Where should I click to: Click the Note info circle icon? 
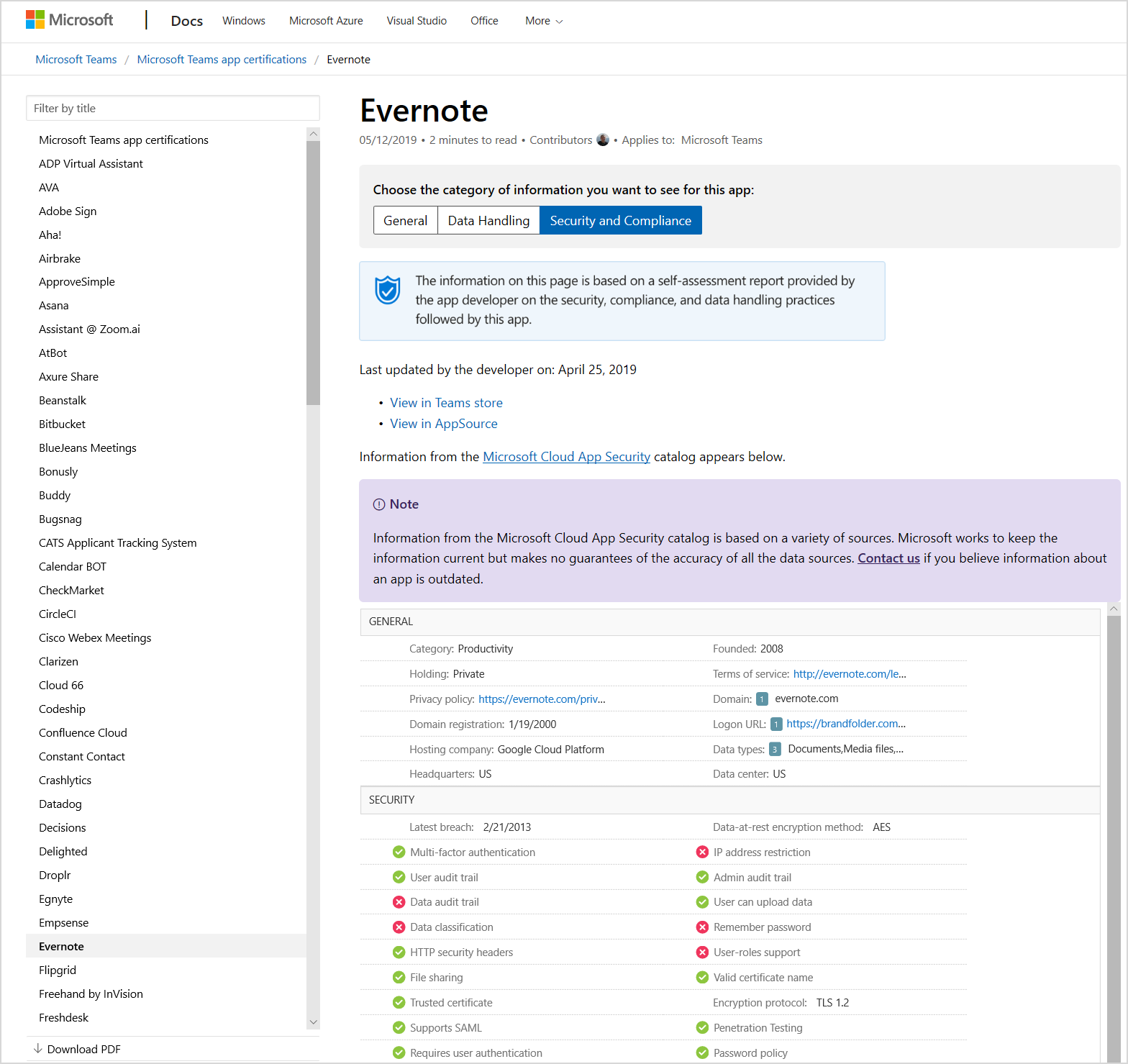coord(379,504)
